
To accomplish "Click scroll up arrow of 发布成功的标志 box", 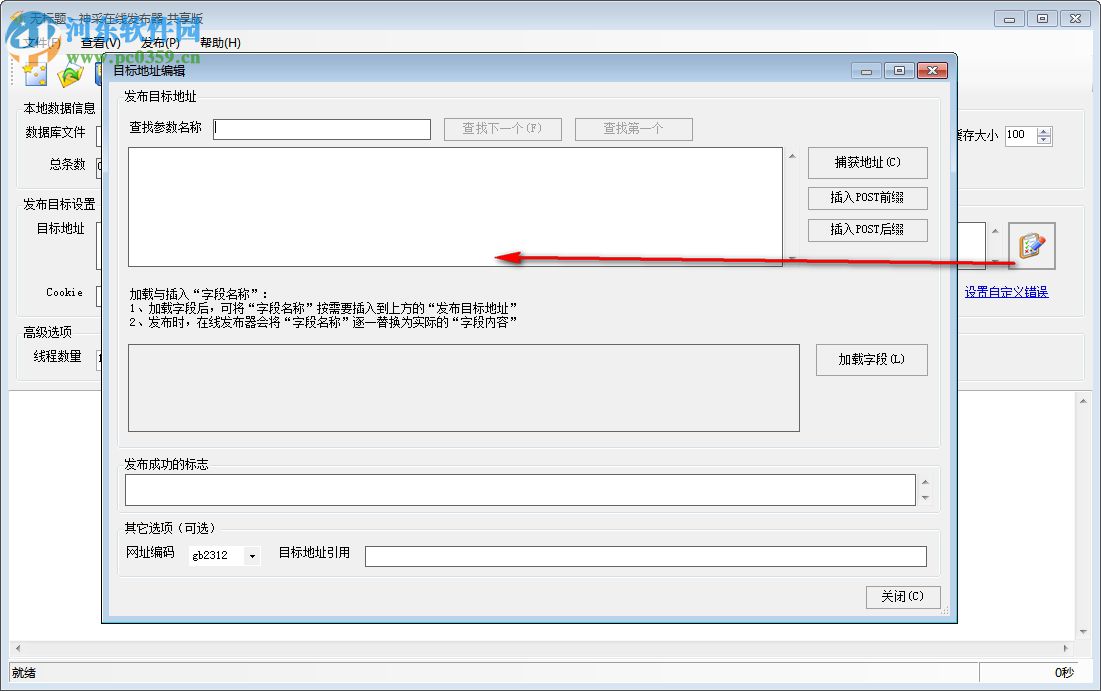I will (x=925, y=482).
